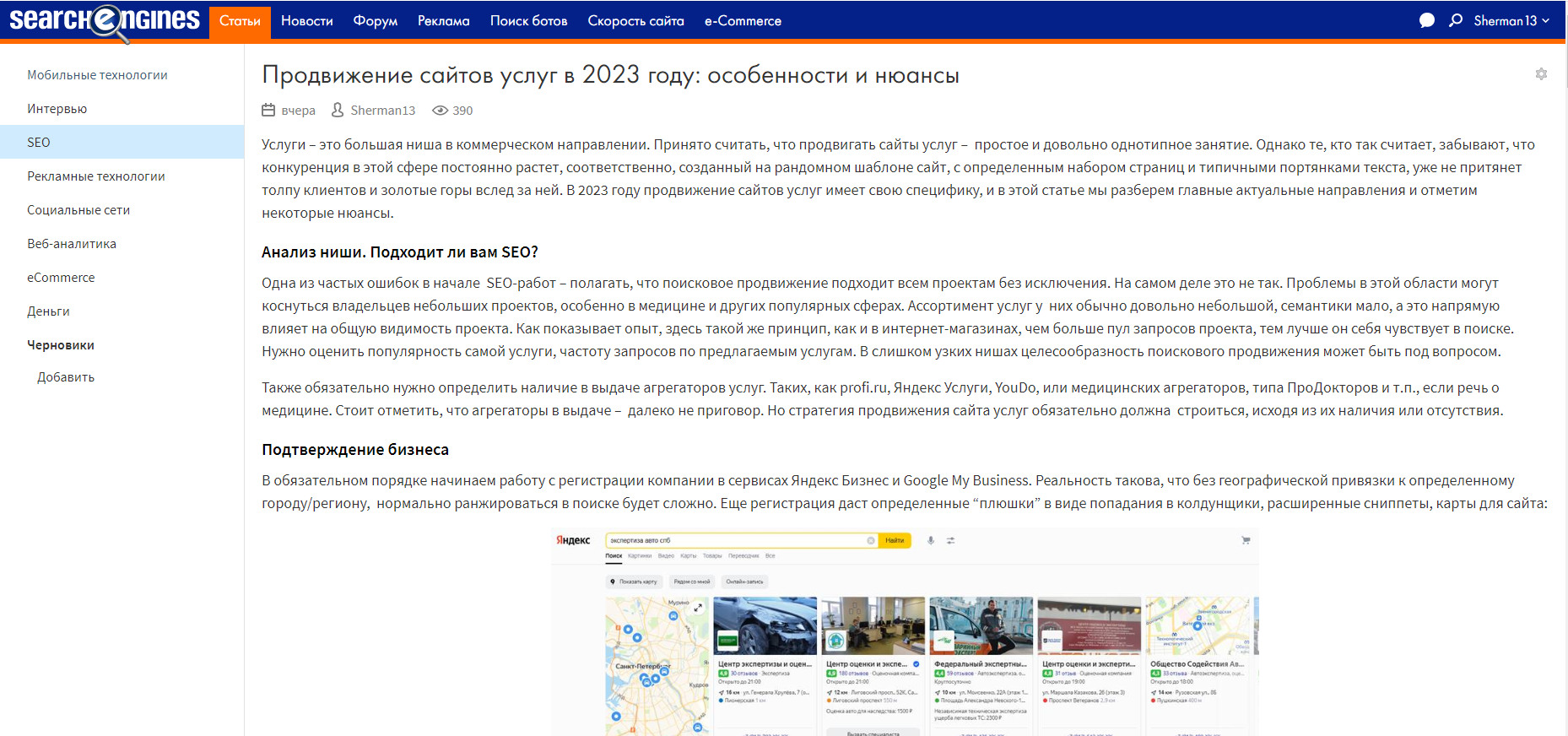This screenshot has width=1568, height=736.
Task: Go to the Новости section
Action: (307, 21)
